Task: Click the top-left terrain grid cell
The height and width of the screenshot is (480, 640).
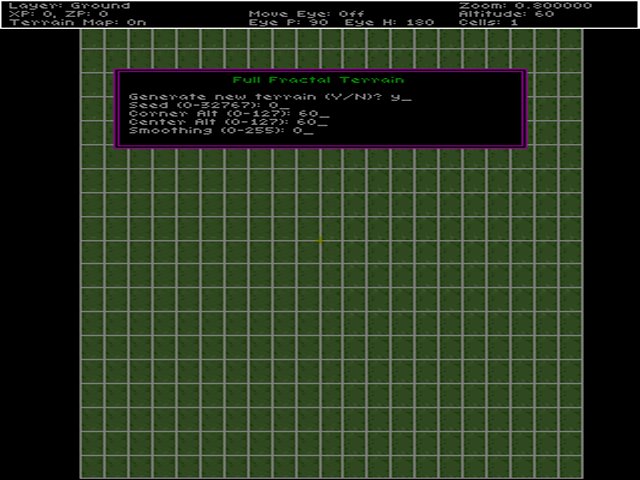Action: point(92,38)
